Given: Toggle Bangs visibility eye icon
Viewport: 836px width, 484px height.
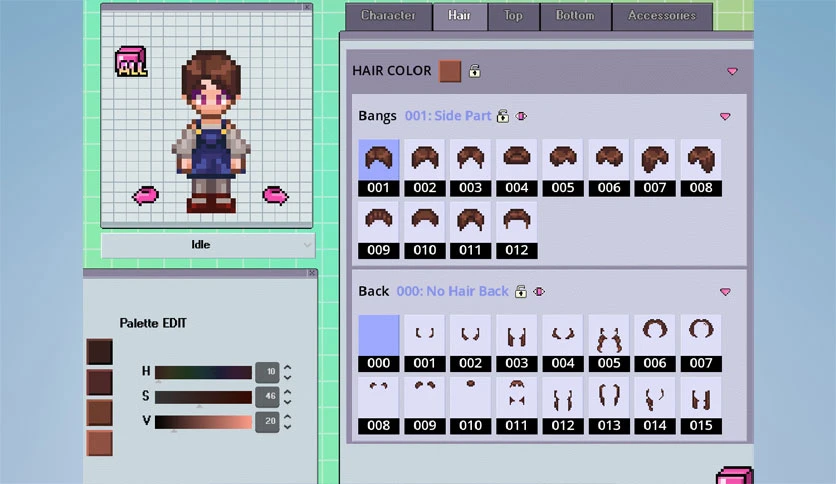Looking at the screenshot, I should 521,116.
